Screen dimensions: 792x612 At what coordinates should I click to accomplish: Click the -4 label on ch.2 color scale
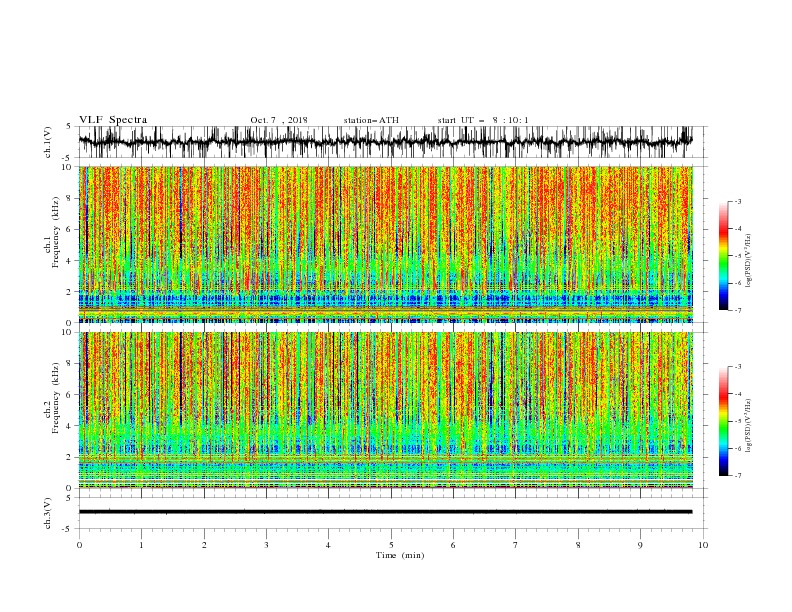click(x=738, y=394)
